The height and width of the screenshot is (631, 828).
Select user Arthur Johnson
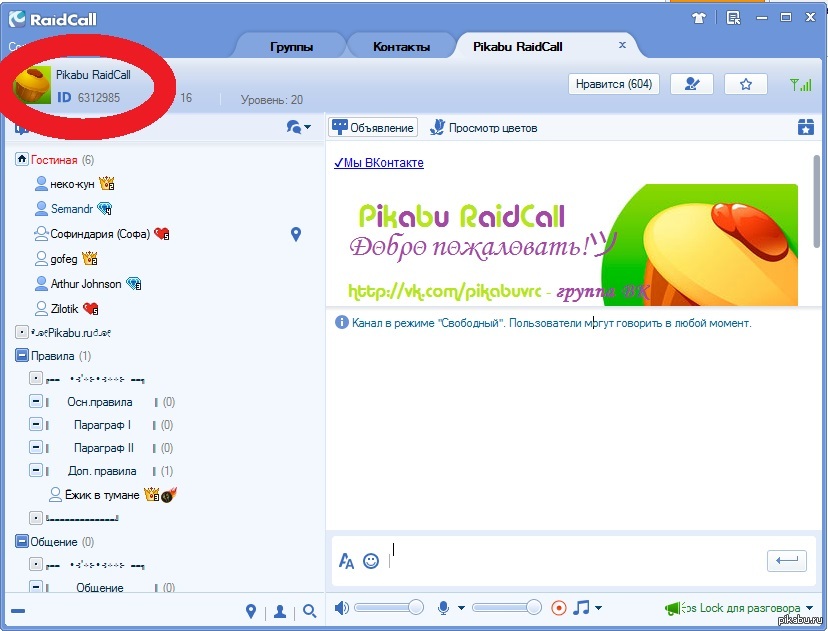(86, 284)
